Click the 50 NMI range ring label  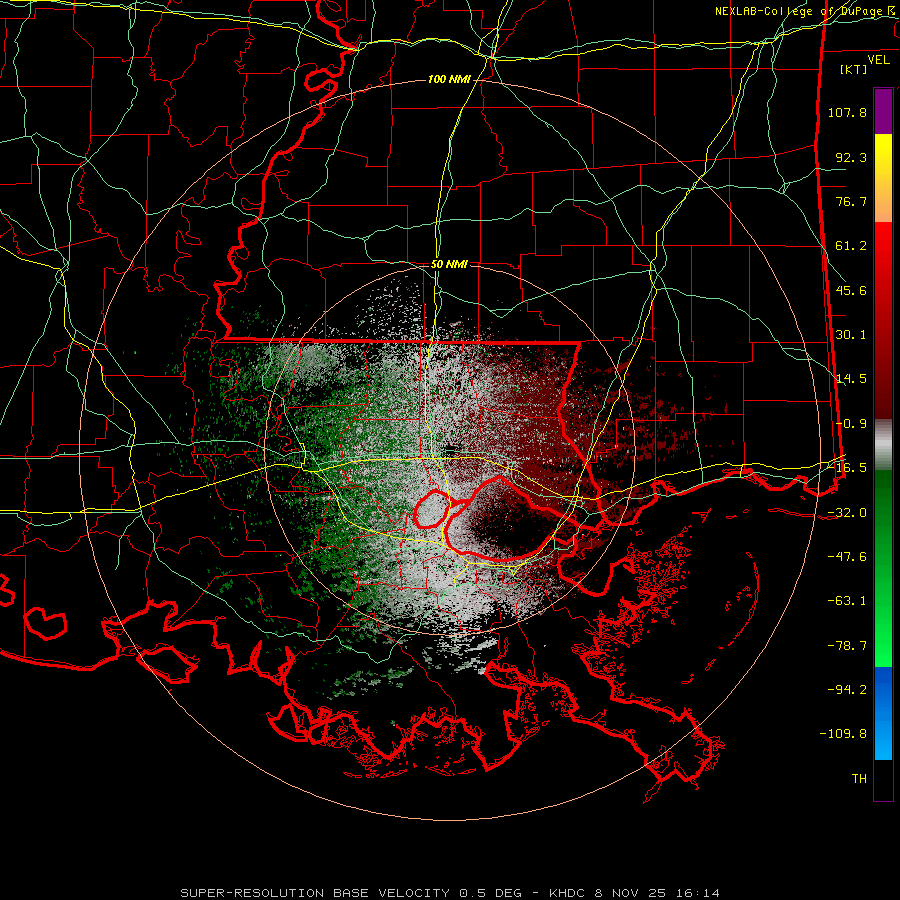[449, 264]
